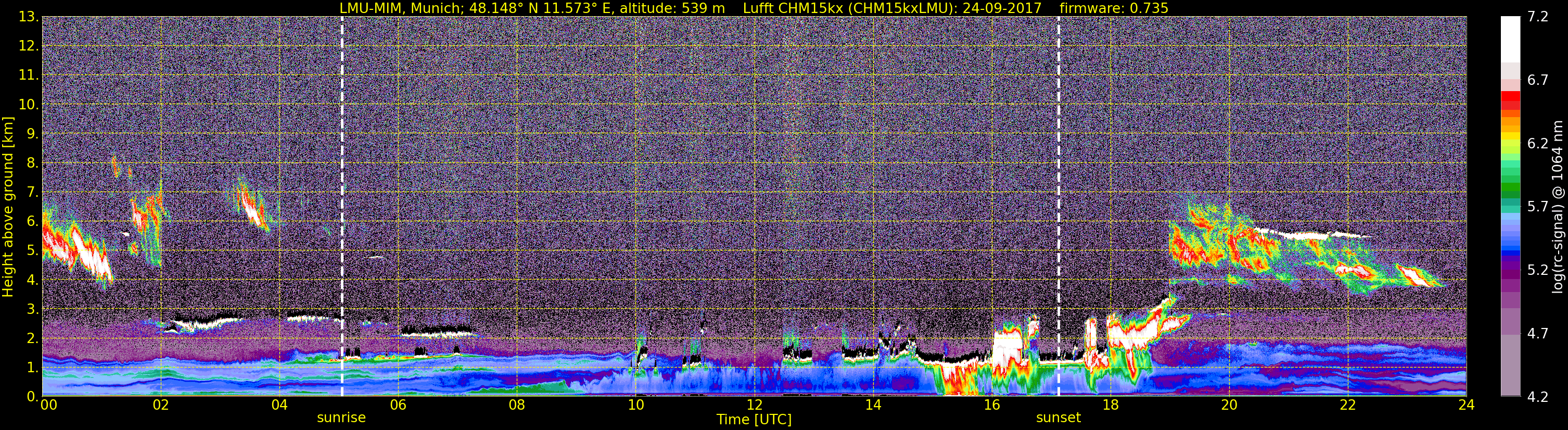Click the time axis tick label '08'
1568x430 pixels.
[517, 406]
